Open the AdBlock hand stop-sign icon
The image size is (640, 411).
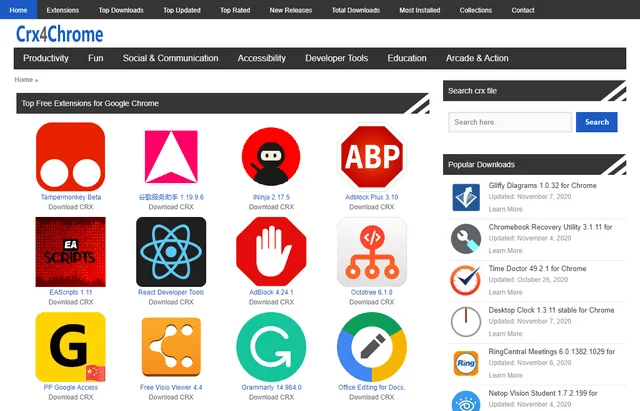point(271,252)
